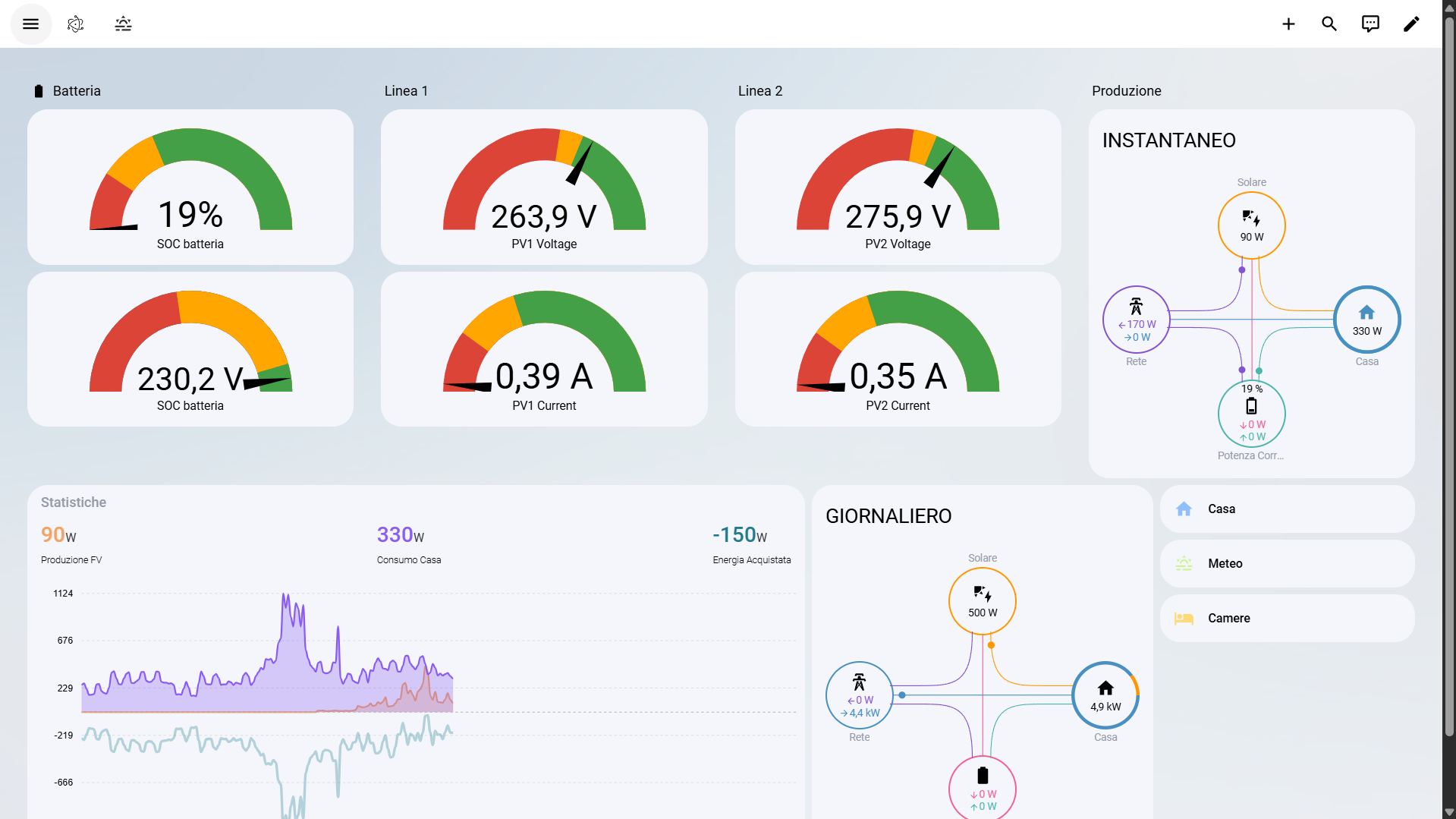Click the Casa 330 W home node
Viewport: 1456px width, 819px height.
coord(1367,320)
